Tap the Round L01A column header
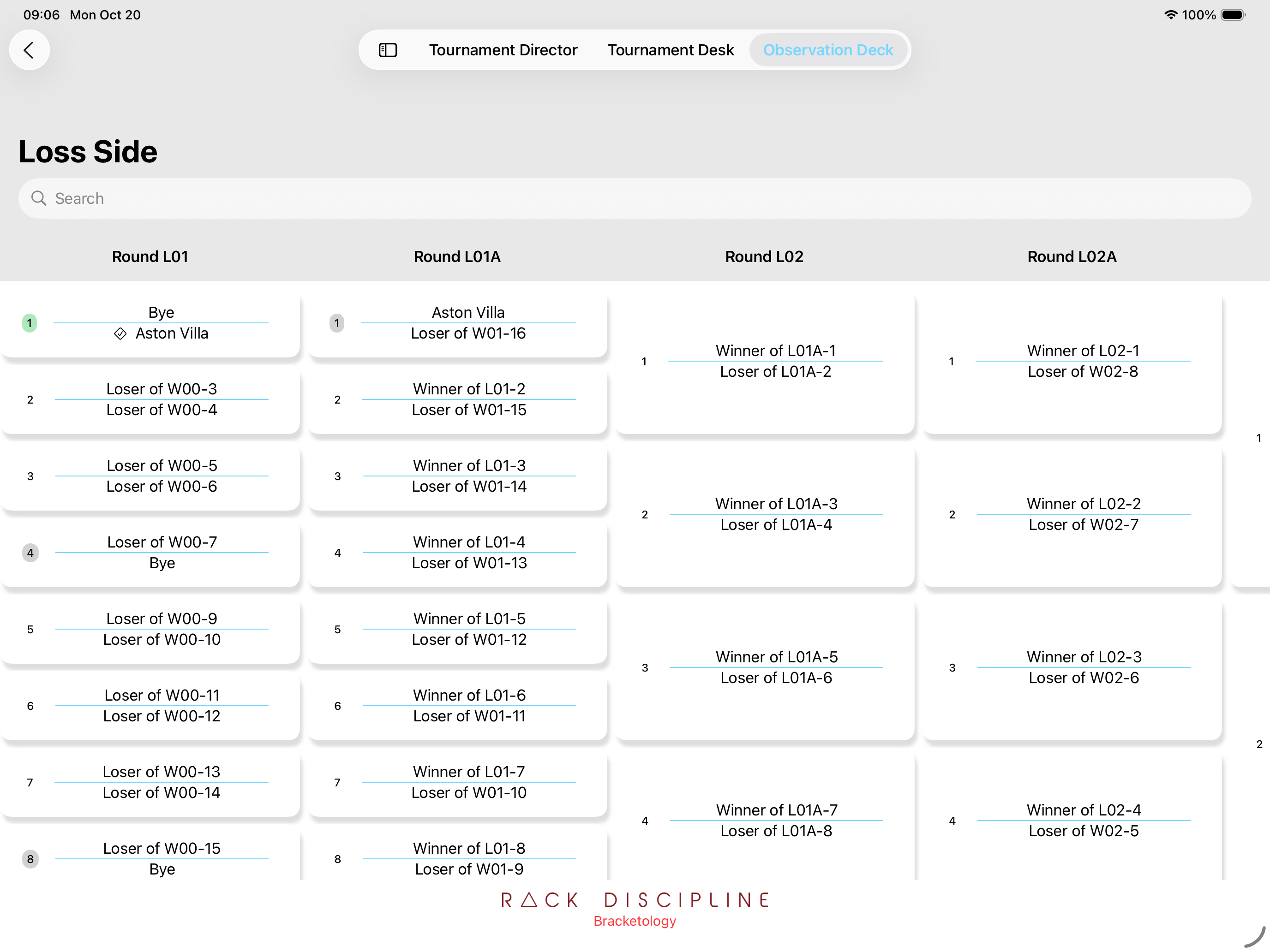This screenshot has width=1270, height=952. point(457,256)
